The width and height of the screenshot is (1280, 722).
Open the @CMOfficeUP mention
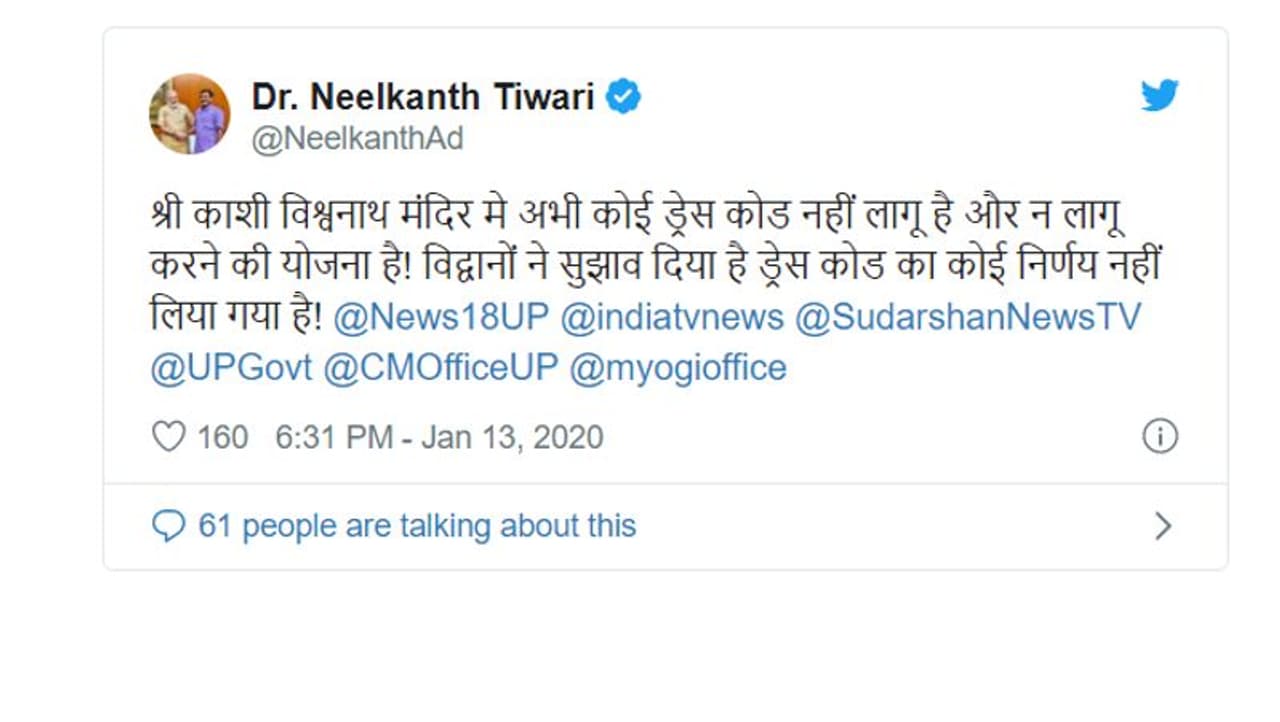point(440,367)
